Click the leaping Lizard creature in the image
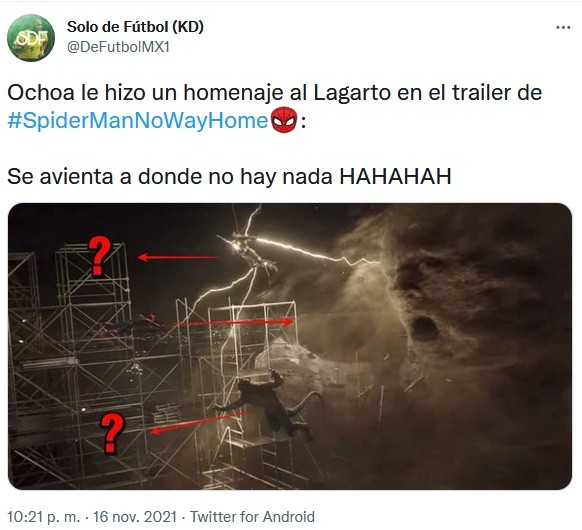582x530 pixels. (x=271, y=405)
